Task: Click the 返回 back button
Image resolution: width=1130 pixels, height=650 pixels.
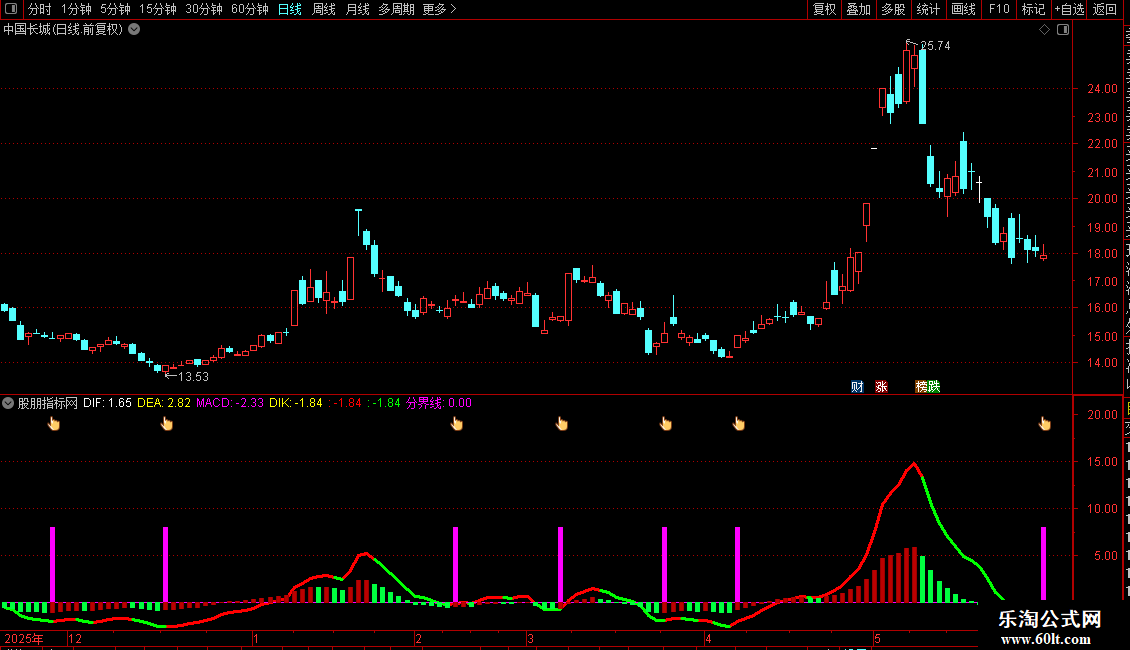Action: 1104,9
